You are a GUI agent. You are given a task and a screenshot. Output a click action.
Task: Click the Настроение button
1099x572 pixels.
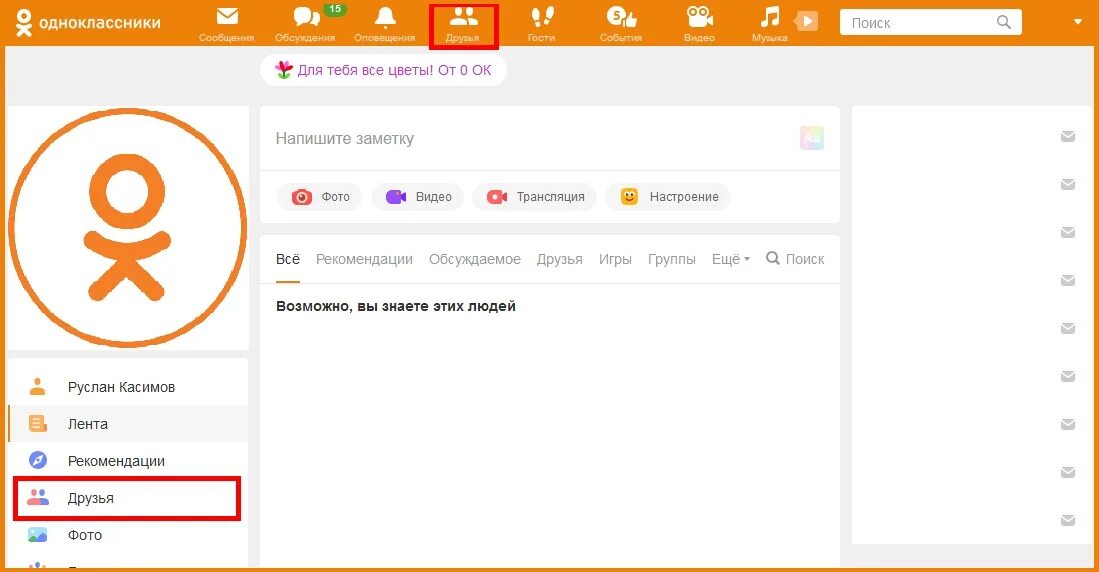(668, 197)
